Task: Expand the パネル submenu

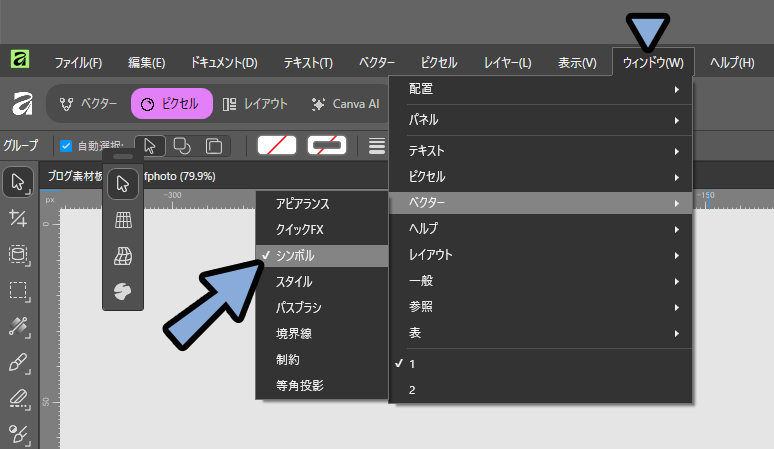Action: (x=540, y=120)
